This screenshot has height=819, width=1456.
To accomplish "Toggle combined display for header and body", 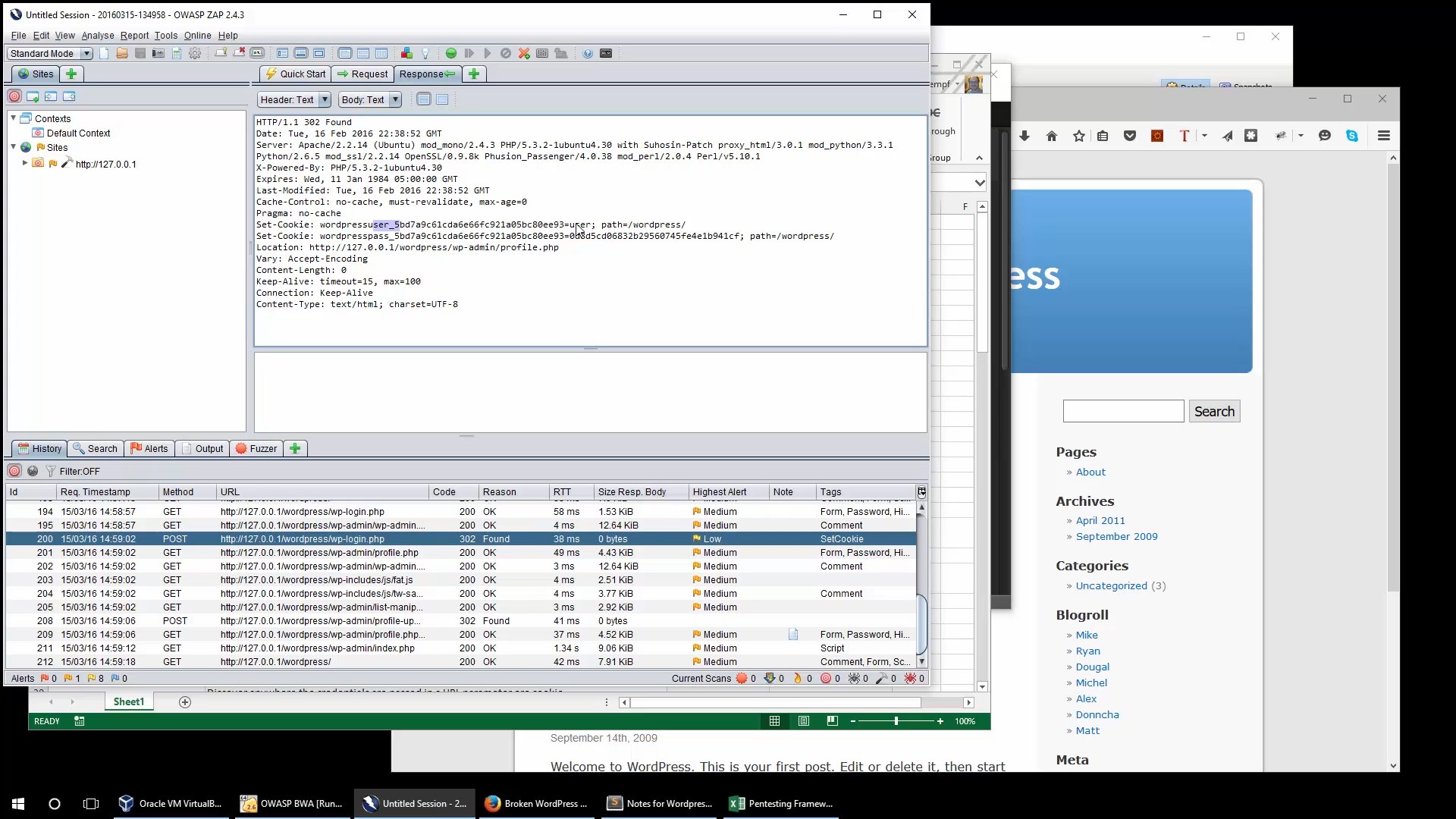I will (442, 99).
